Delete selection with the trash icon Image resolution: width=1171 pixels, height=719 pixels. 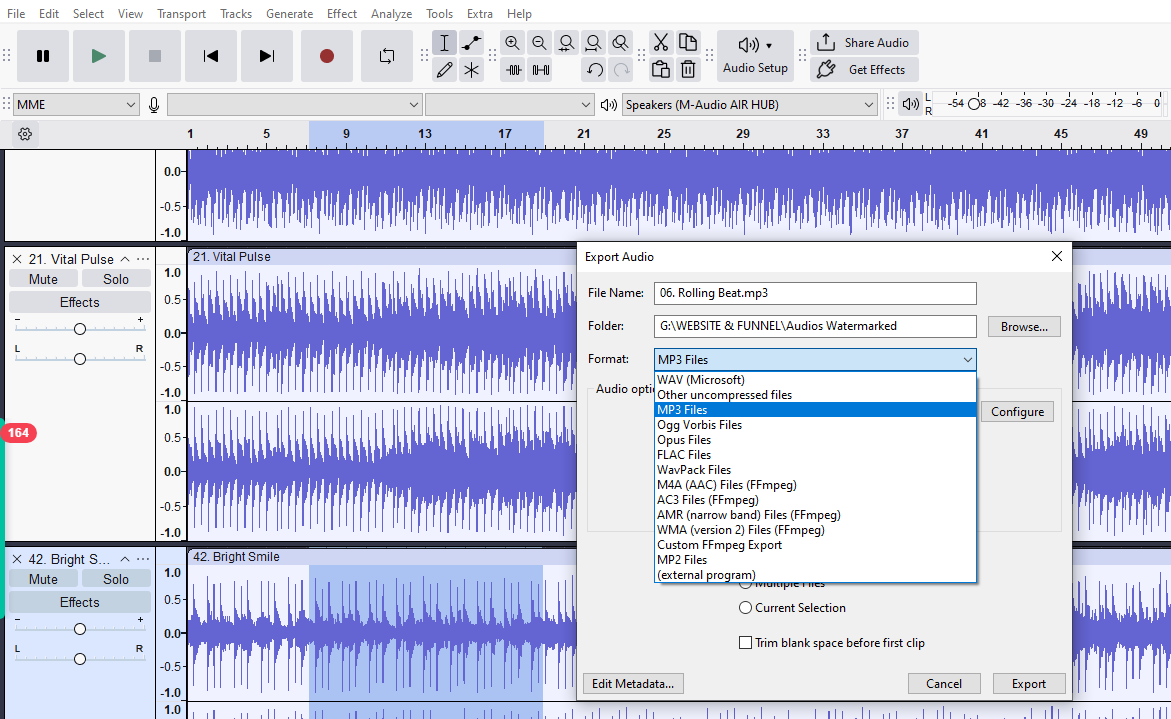point(688,70)
